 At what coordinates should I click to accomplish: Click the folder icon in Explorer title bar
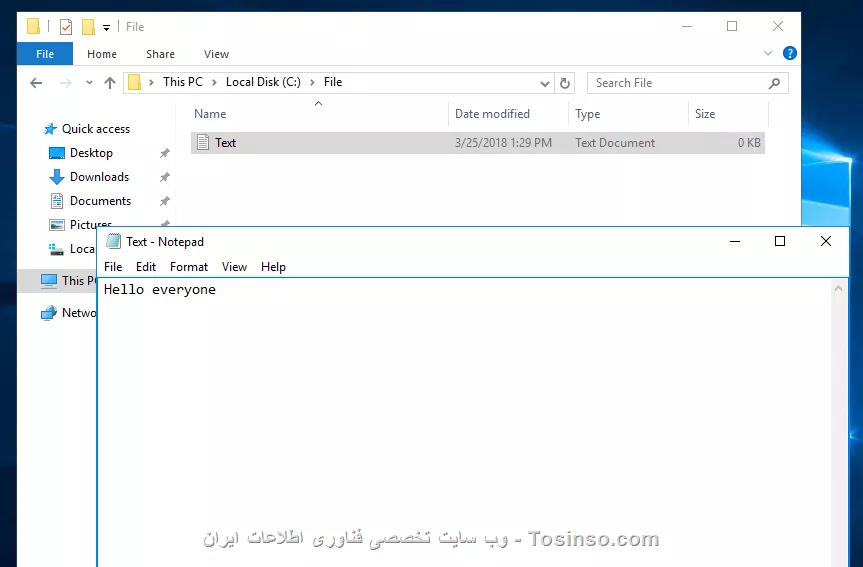(x=34, y=26)
